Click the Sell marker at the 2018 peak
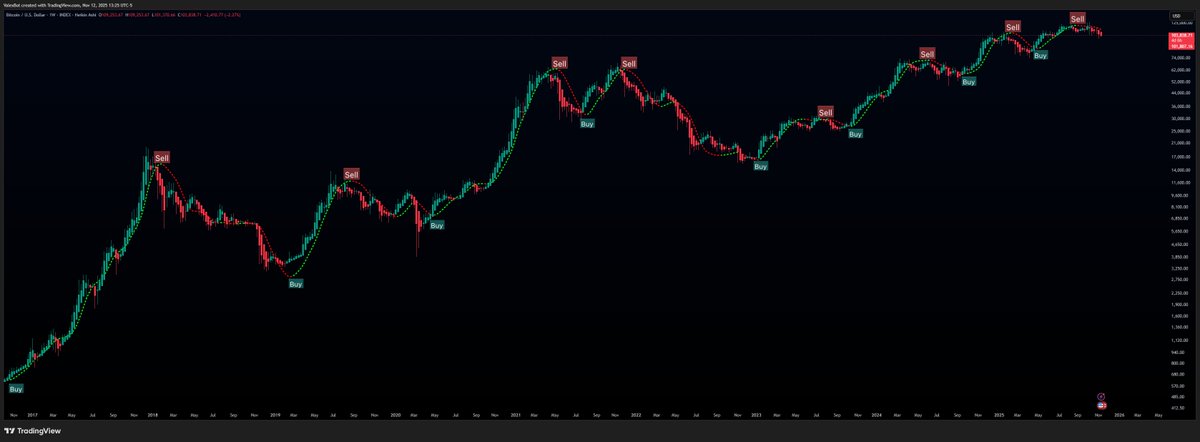 [162, 158]
